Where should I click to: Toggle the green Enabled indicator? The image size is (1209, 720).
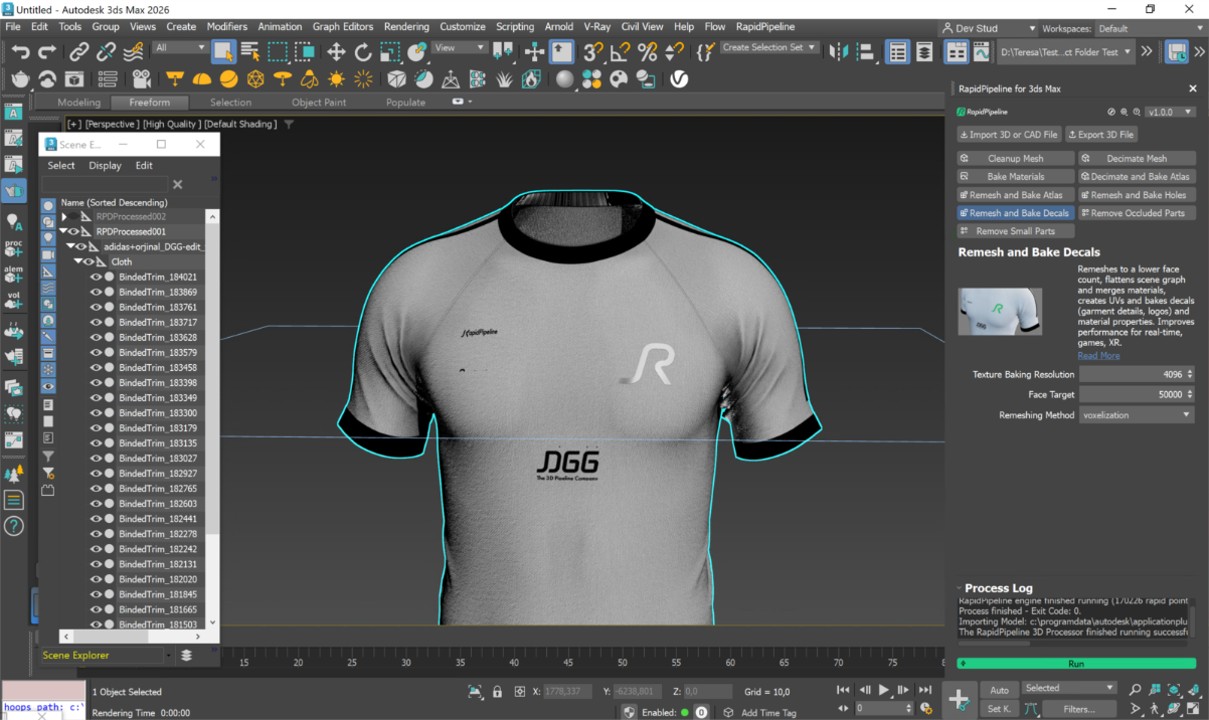coord(685,712)
